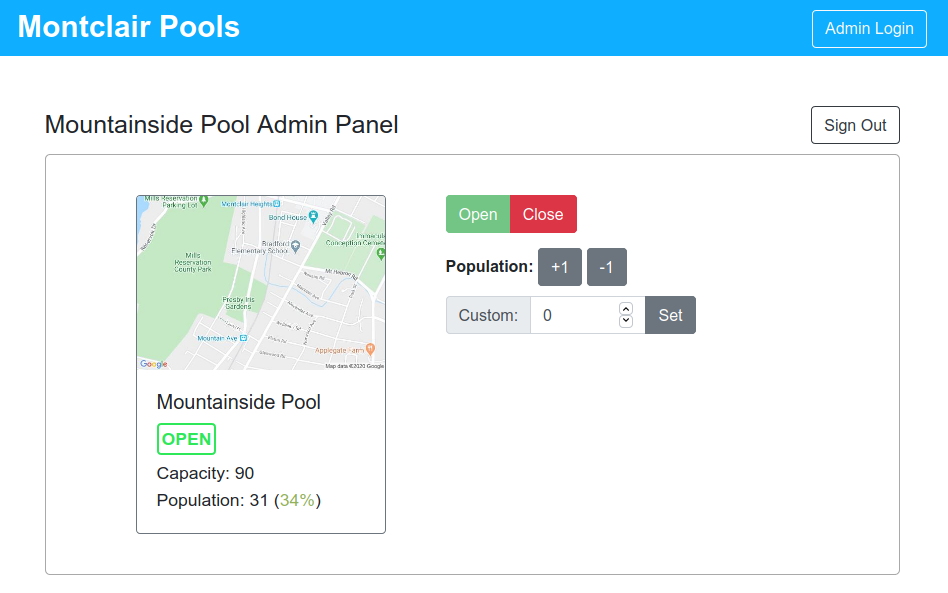Increment the Custom population spinner up

coord(626,309)
